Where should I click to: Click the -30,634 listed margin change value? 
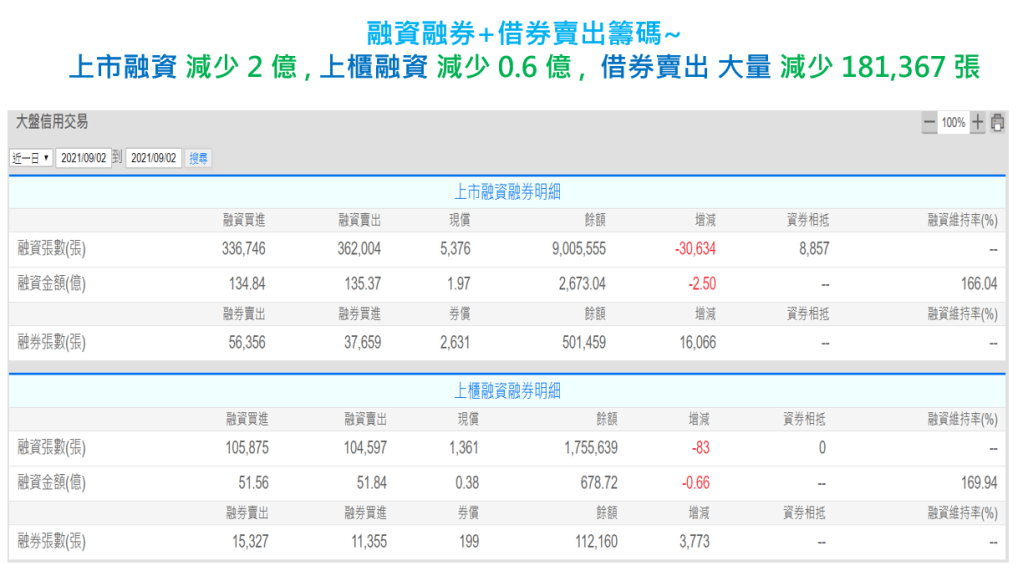click(695, 249)
